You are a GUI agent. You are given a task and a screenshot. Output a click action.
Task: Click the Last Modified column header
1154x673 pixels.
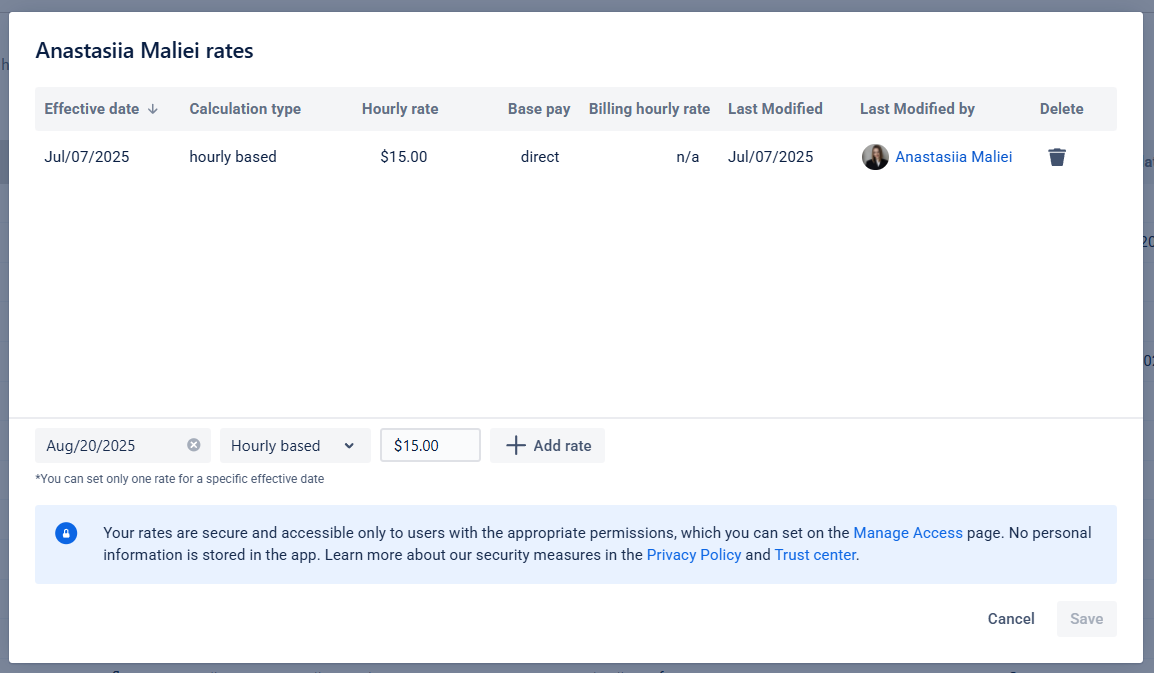coord(775,109)
